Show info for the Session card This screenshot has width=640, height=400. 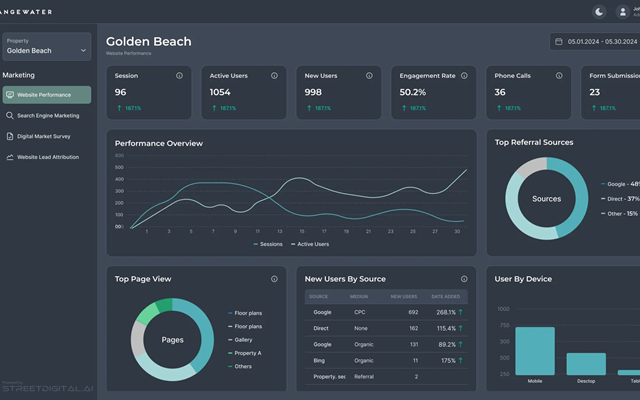179,76
